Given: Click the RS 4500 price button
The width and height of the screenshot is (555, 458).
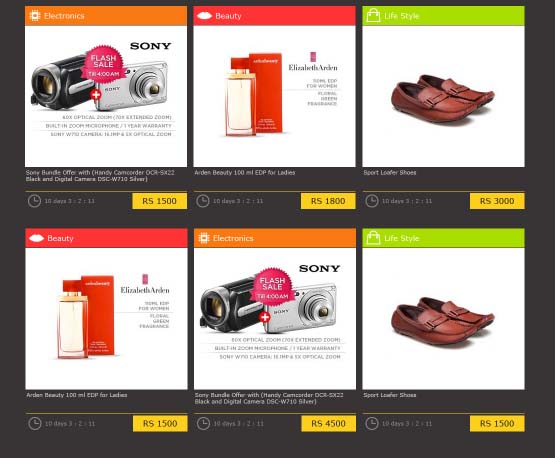Looking at the screenshot, I should [328, 424].
